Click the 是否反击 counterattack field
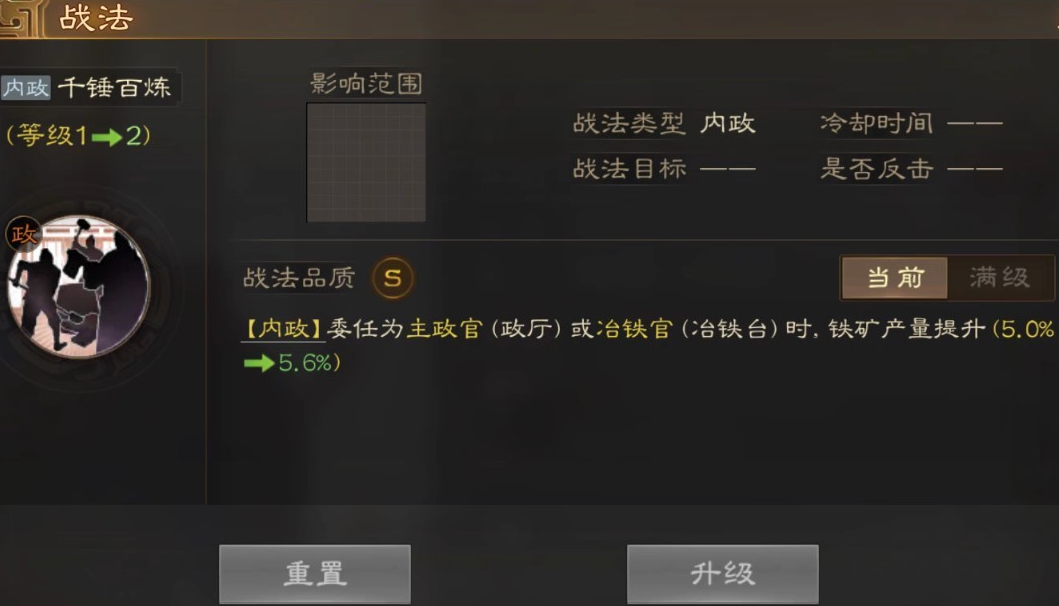Screen dimensions: 1059x606 (x=910, y=169)
